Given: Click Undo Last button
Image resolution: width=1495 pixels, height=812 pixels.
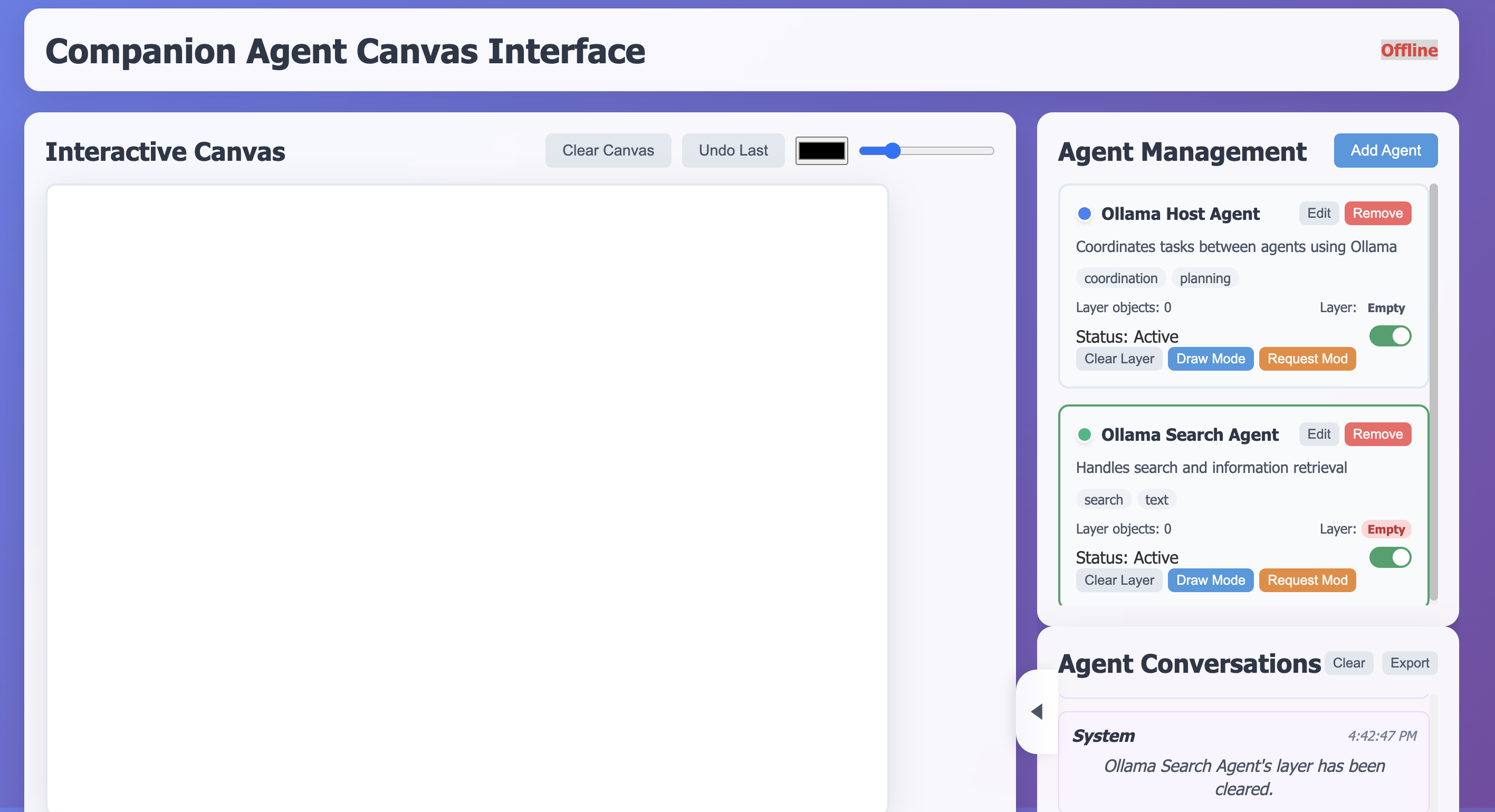Looking at the screenshot, I should click(732, 151).
